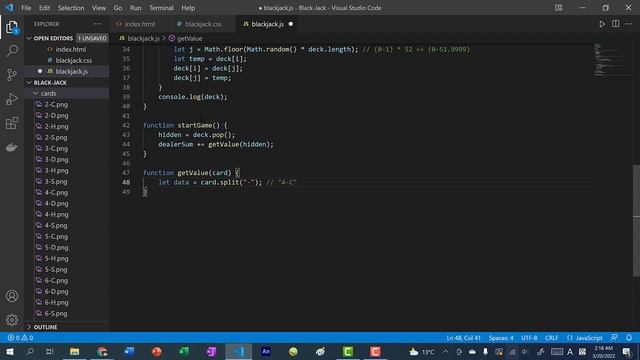Click unsaved dot on blackjack.js tab
Screen dimensions: 640x360
click(x=291, y=24)
